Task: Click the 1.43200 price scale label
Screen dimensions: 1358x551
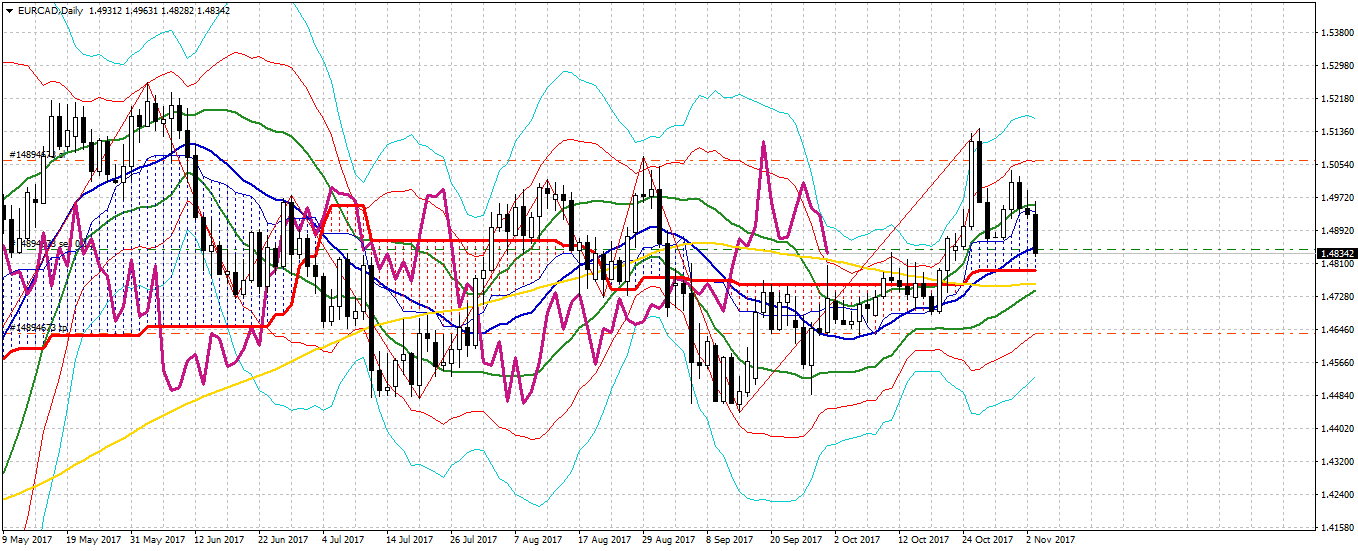Action: coord(1336,462)
